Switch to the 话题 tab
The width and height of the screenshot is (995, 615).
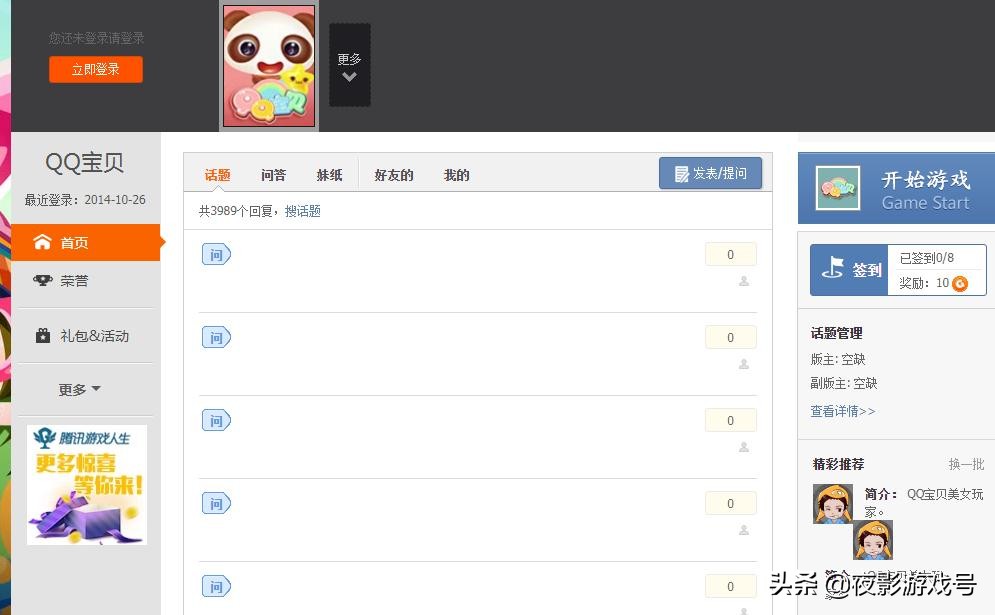point(218,175)
